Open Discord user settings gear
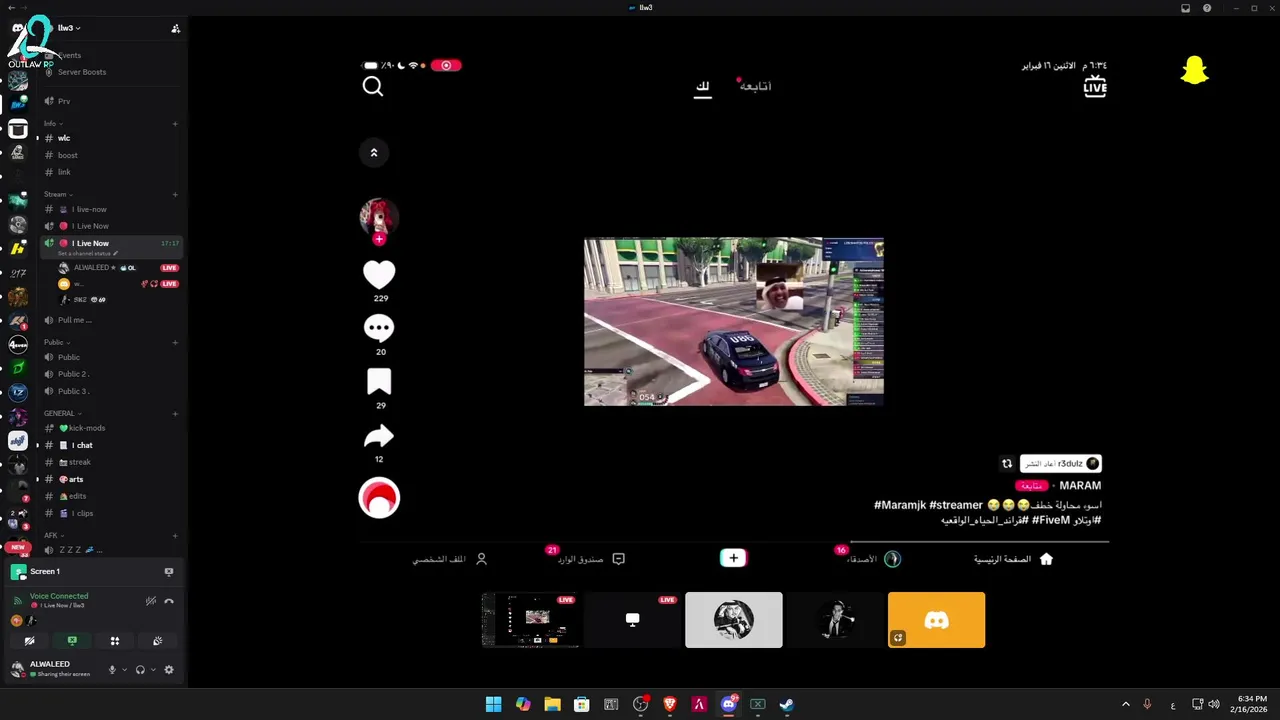This screenshot has width=1280, height=720. (x=169, y=670)
